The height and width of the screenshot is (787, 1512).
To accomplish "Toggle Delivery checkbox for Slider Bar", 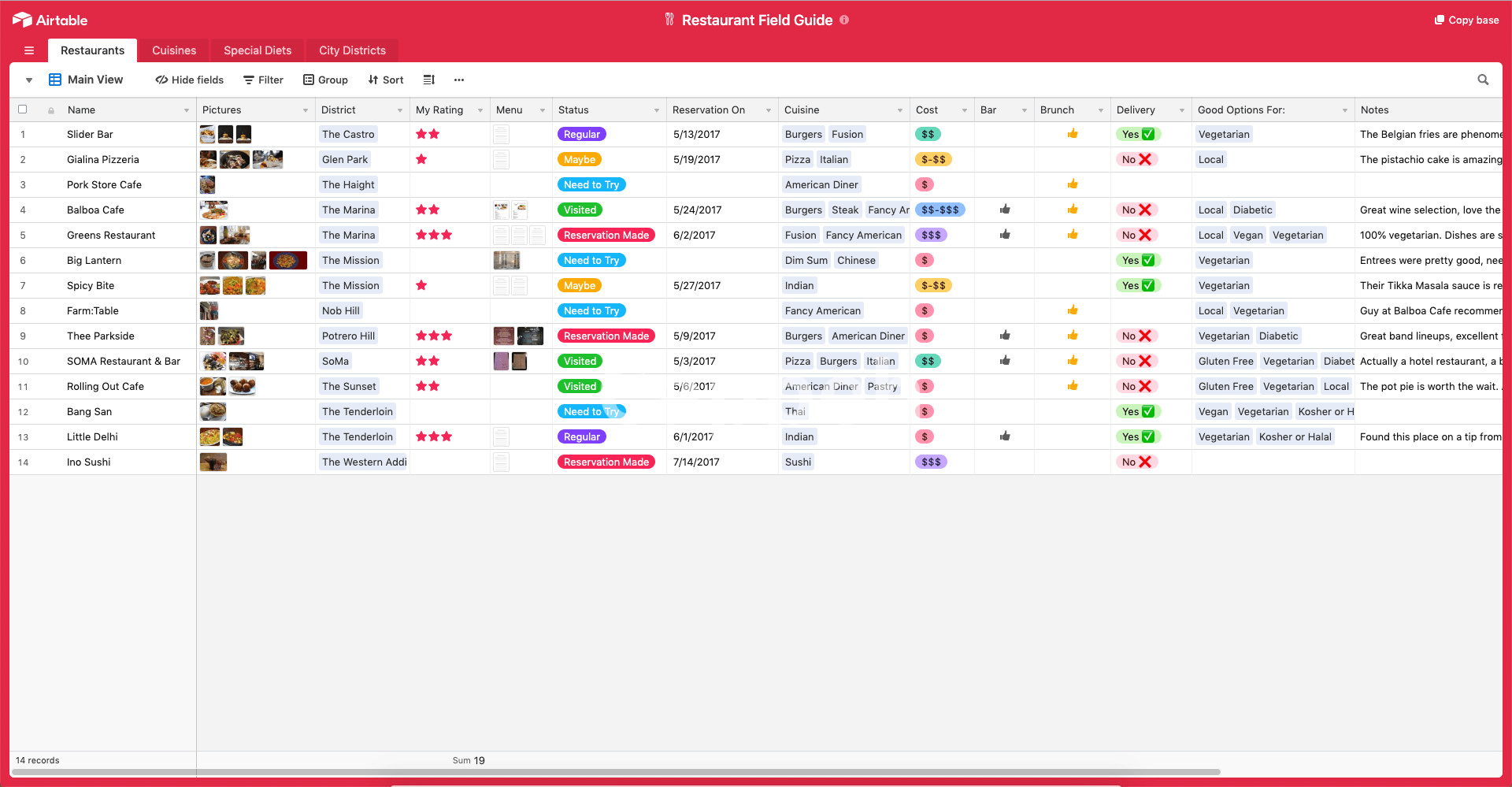I will pos(1147,134).
